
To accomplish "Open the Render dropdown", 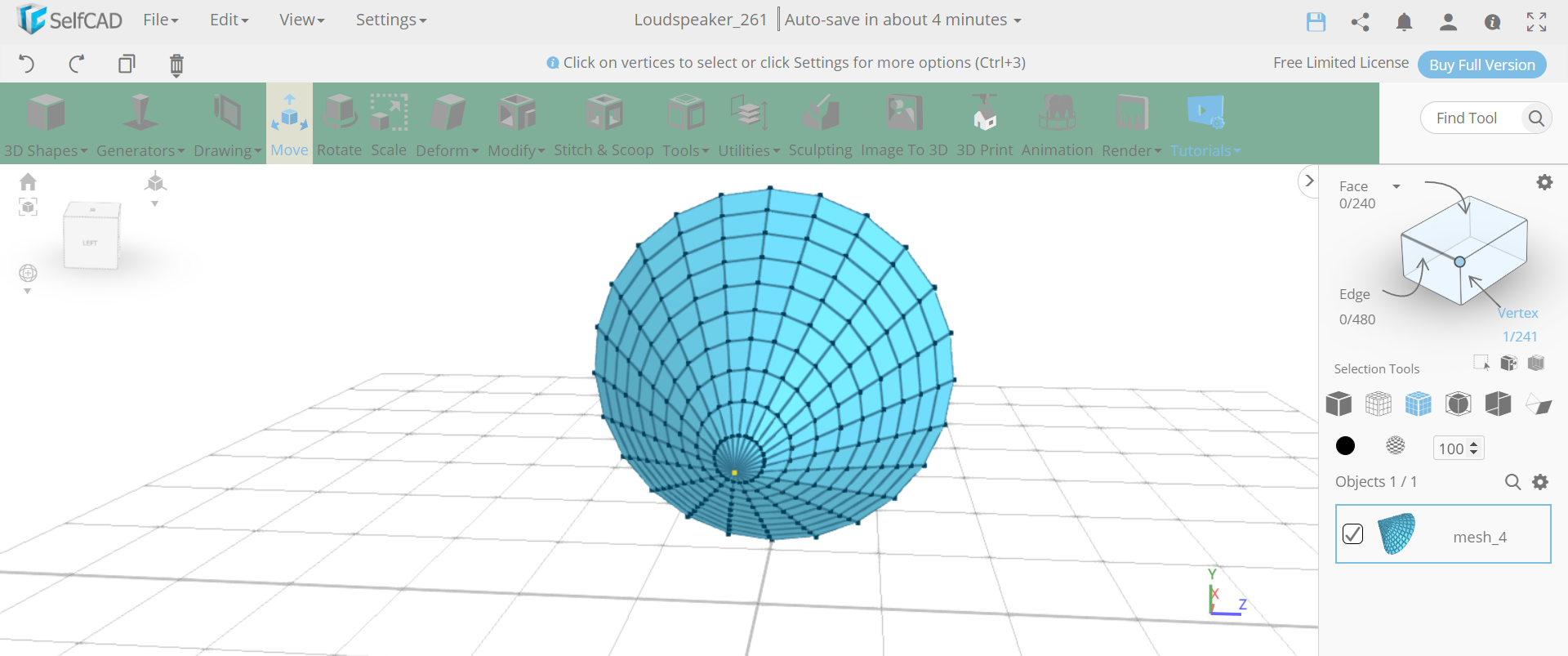I will [1131, 124].
